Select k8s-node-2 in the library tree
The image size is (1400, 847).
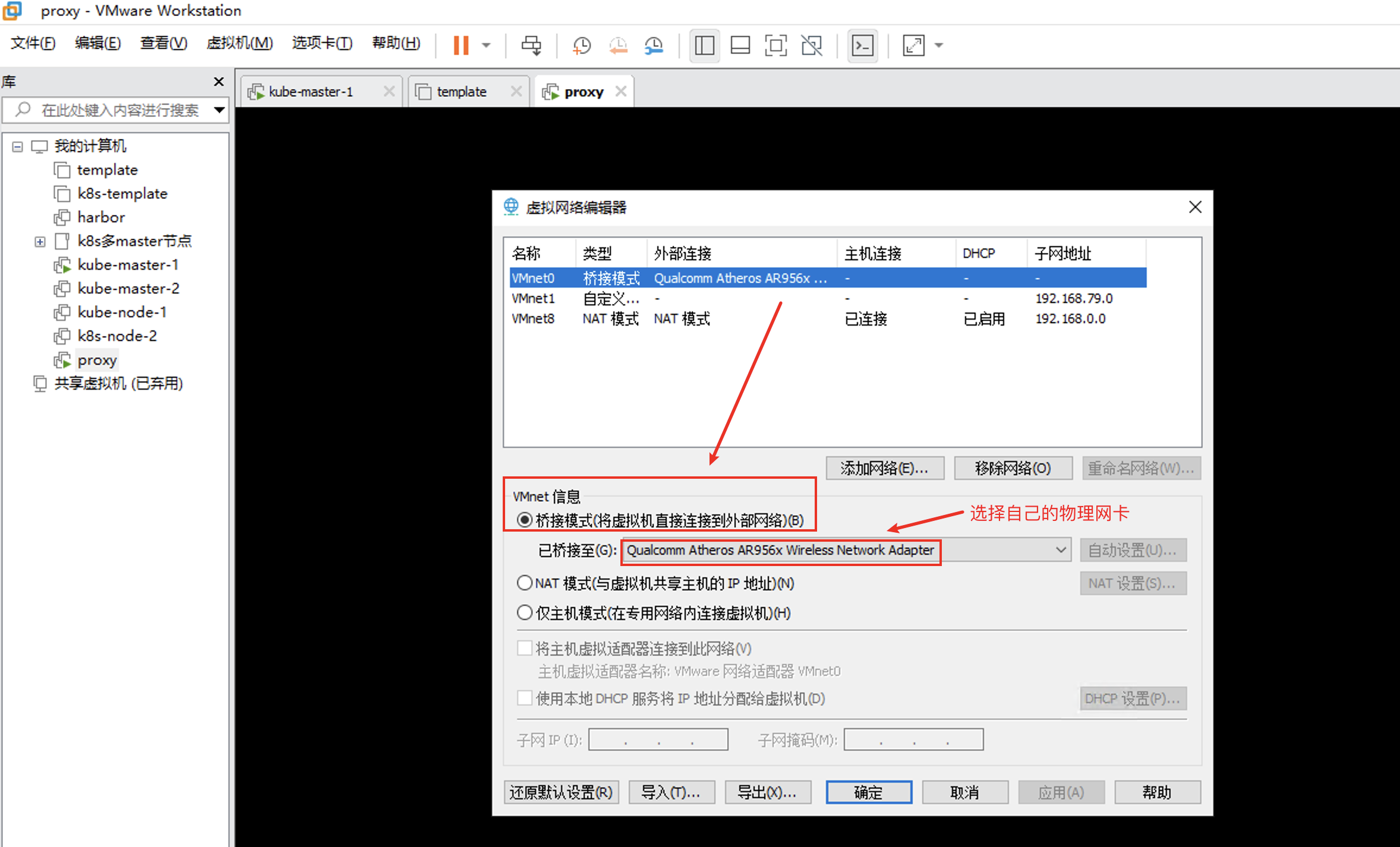(117, 336)
